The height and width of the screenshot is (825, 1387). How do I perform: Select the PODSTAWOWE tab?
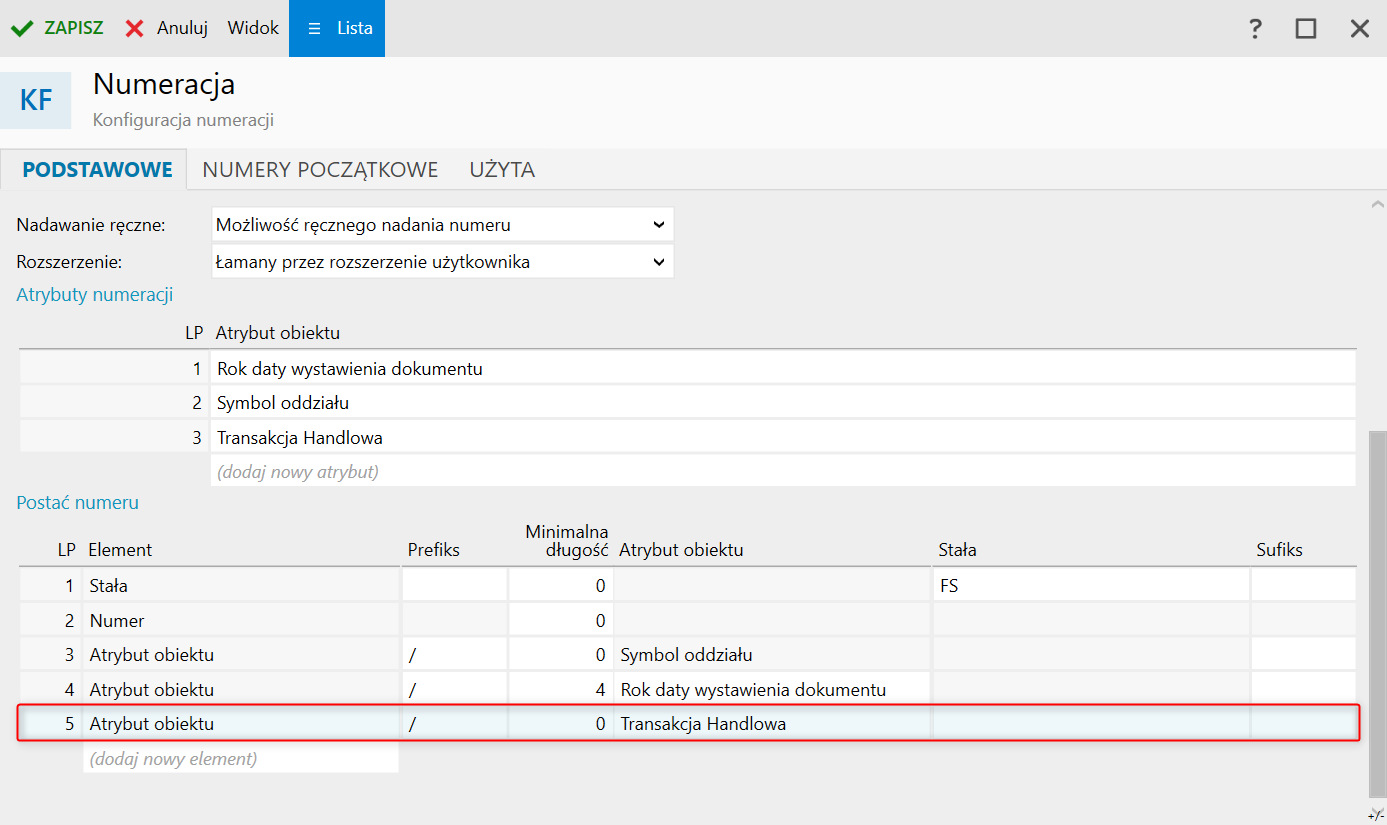(x=97, y=170)
